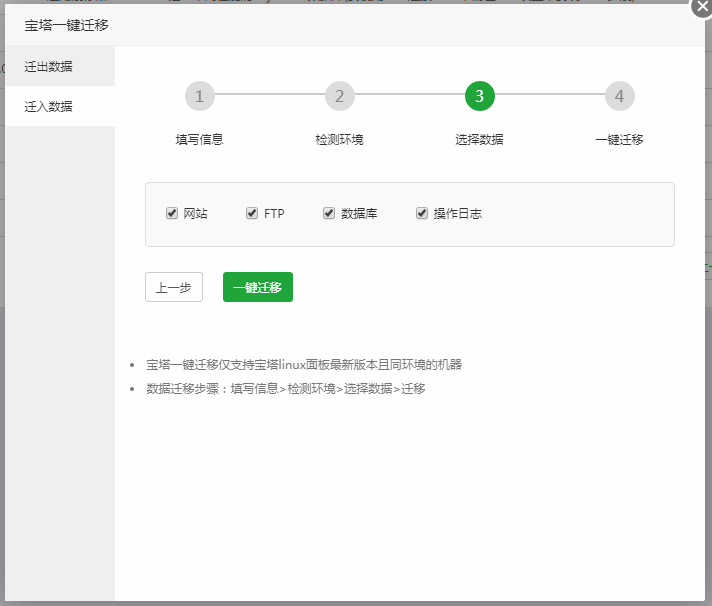Screen dimensions: 712x606
Task: Click the green step 3 circle
Action: coord(480,96)
